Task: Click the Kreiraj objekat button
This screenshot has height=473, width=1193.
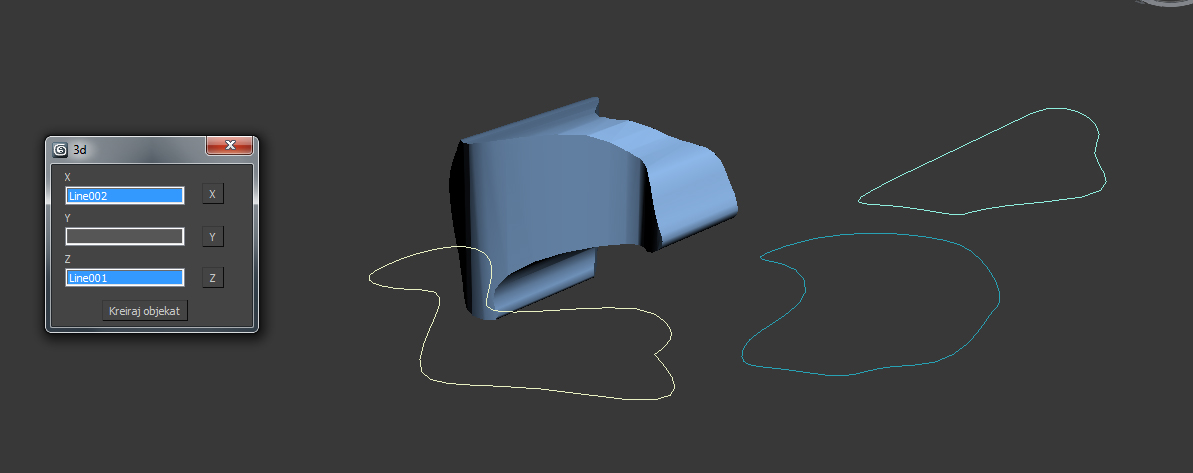Action: [145, 310]
